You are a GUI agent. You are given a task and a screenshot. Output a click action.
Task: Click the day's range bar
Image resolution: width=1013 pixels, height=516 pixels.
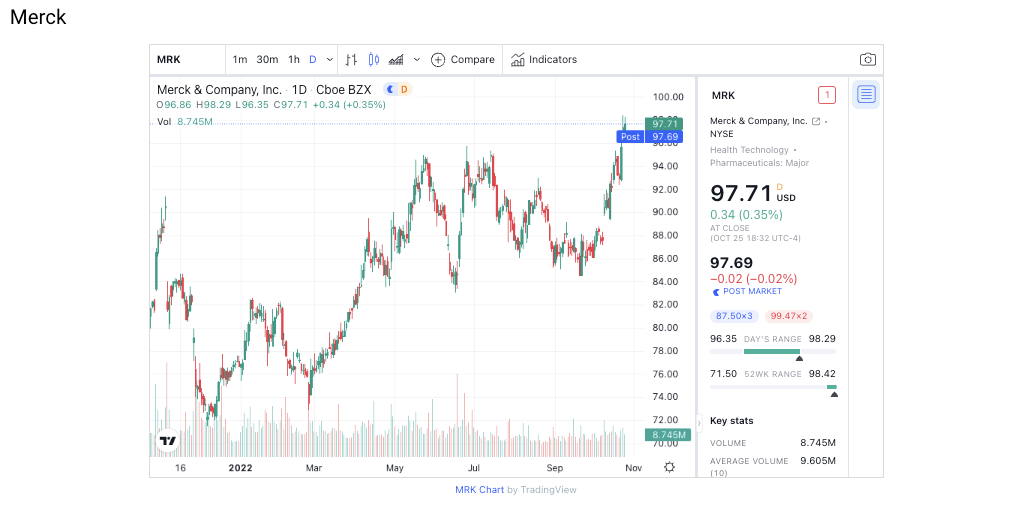click(x=773, y=352)
